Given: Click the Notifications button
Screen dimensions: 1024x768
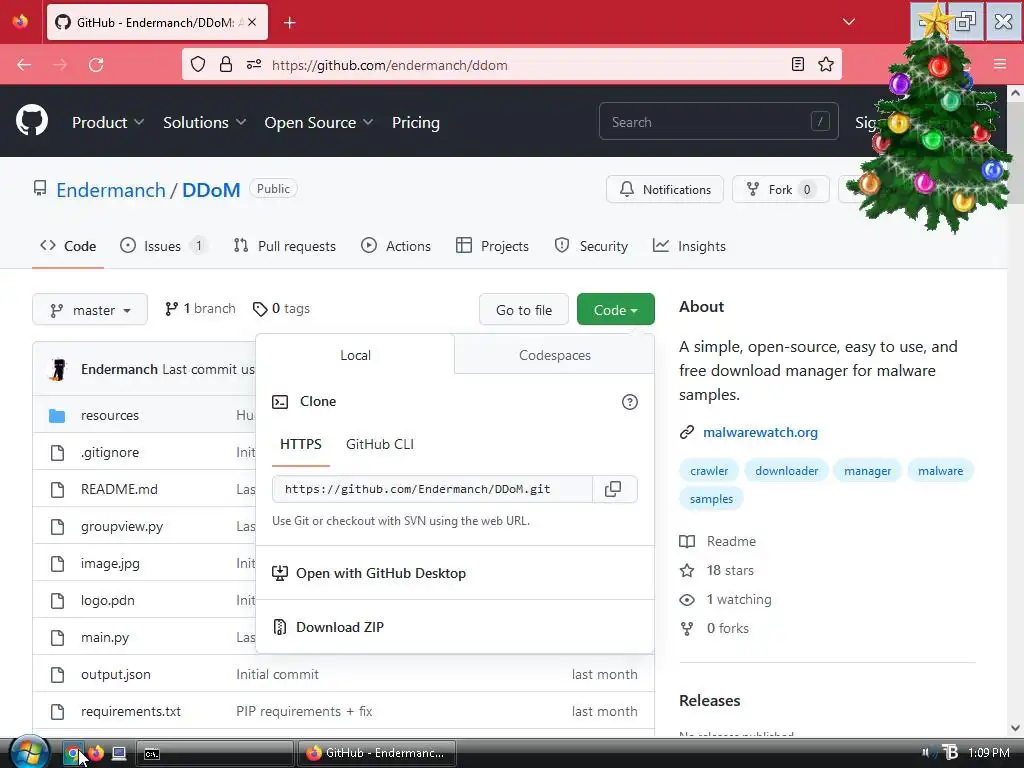Looking at the screenshot, I should (665, 189).
